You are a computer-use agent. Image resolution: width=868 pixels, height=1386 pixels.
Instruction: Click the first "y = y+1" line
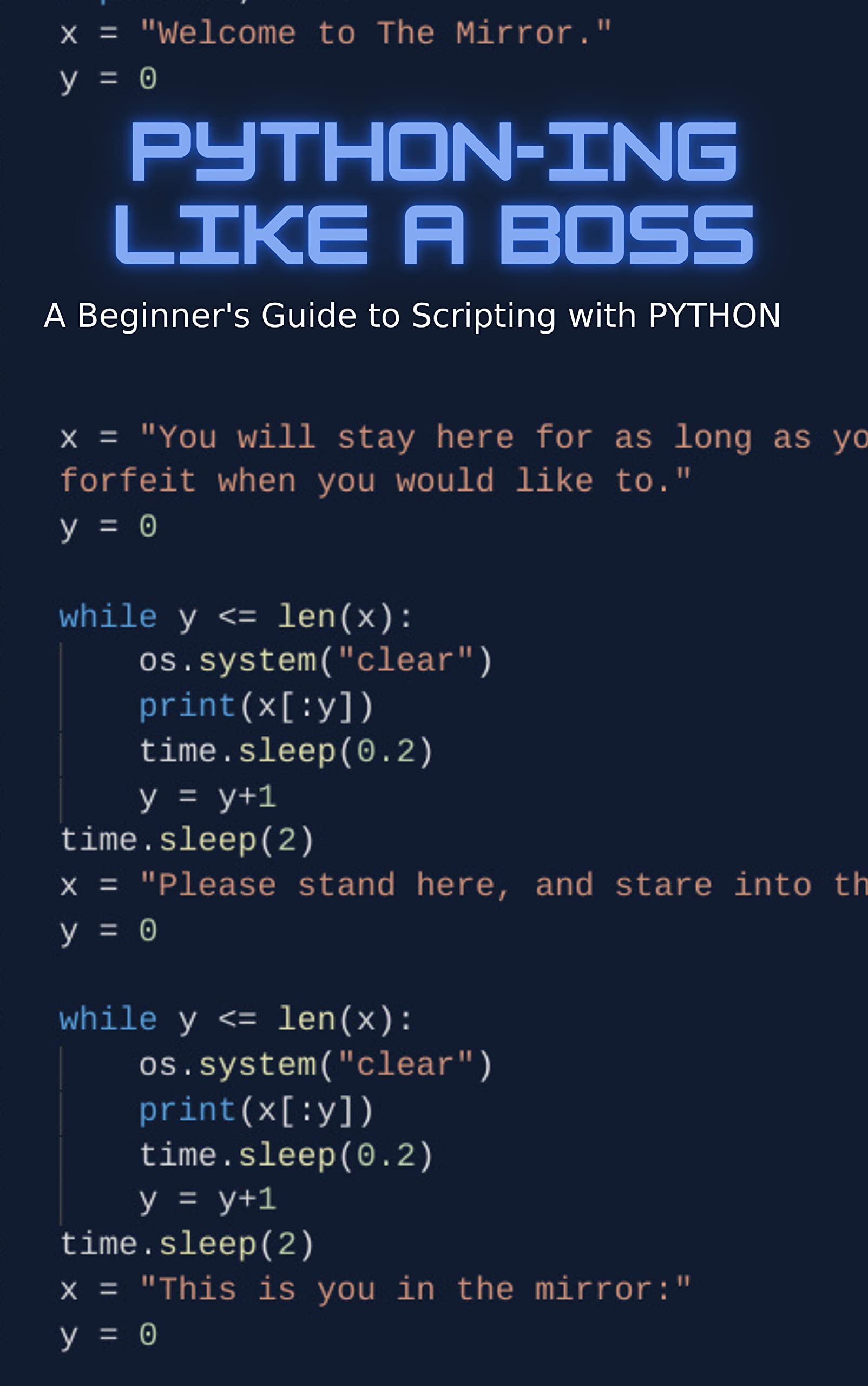207,796
